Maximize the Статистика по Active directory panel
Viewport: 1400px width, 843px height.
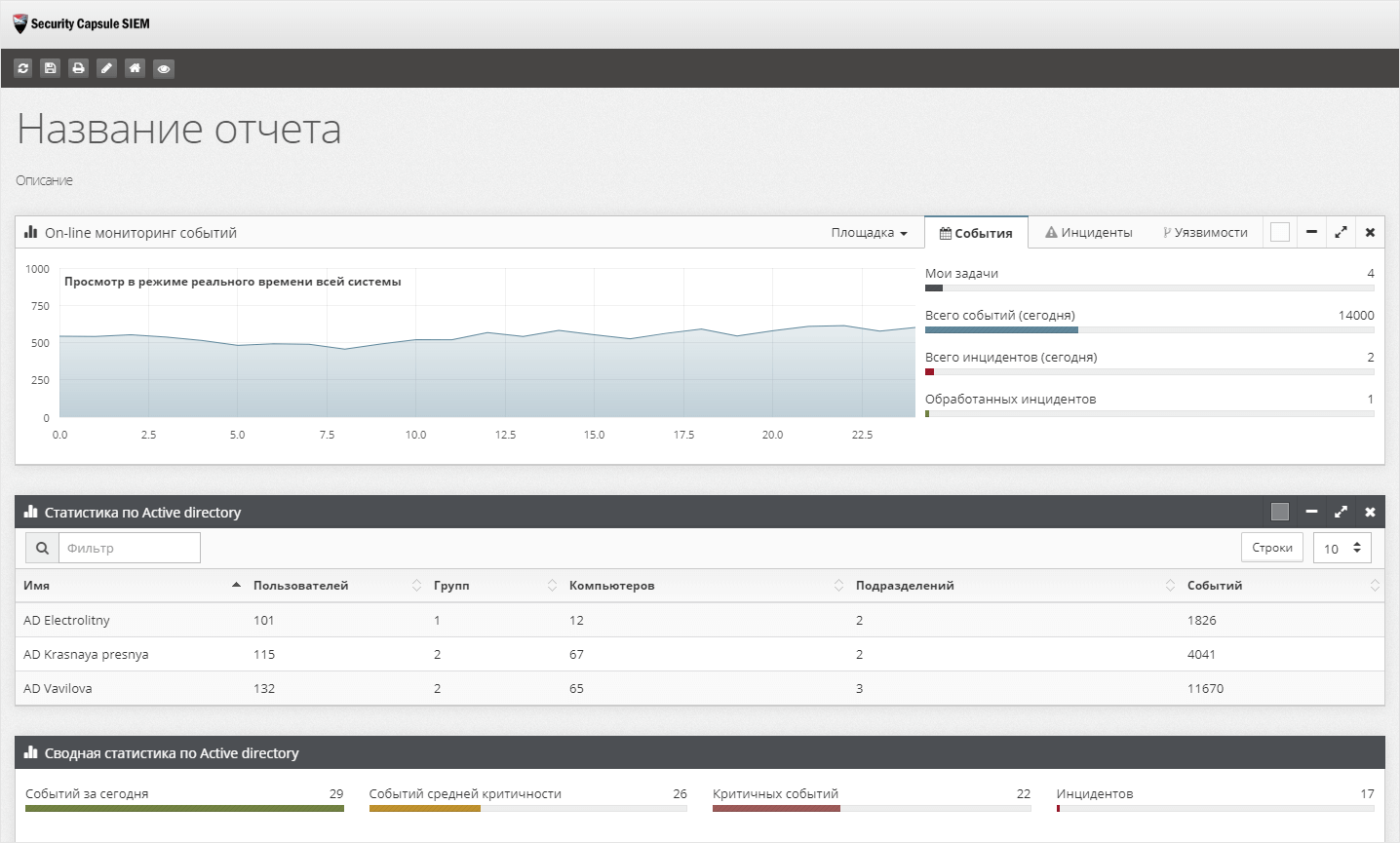[x=1342, y=512]
